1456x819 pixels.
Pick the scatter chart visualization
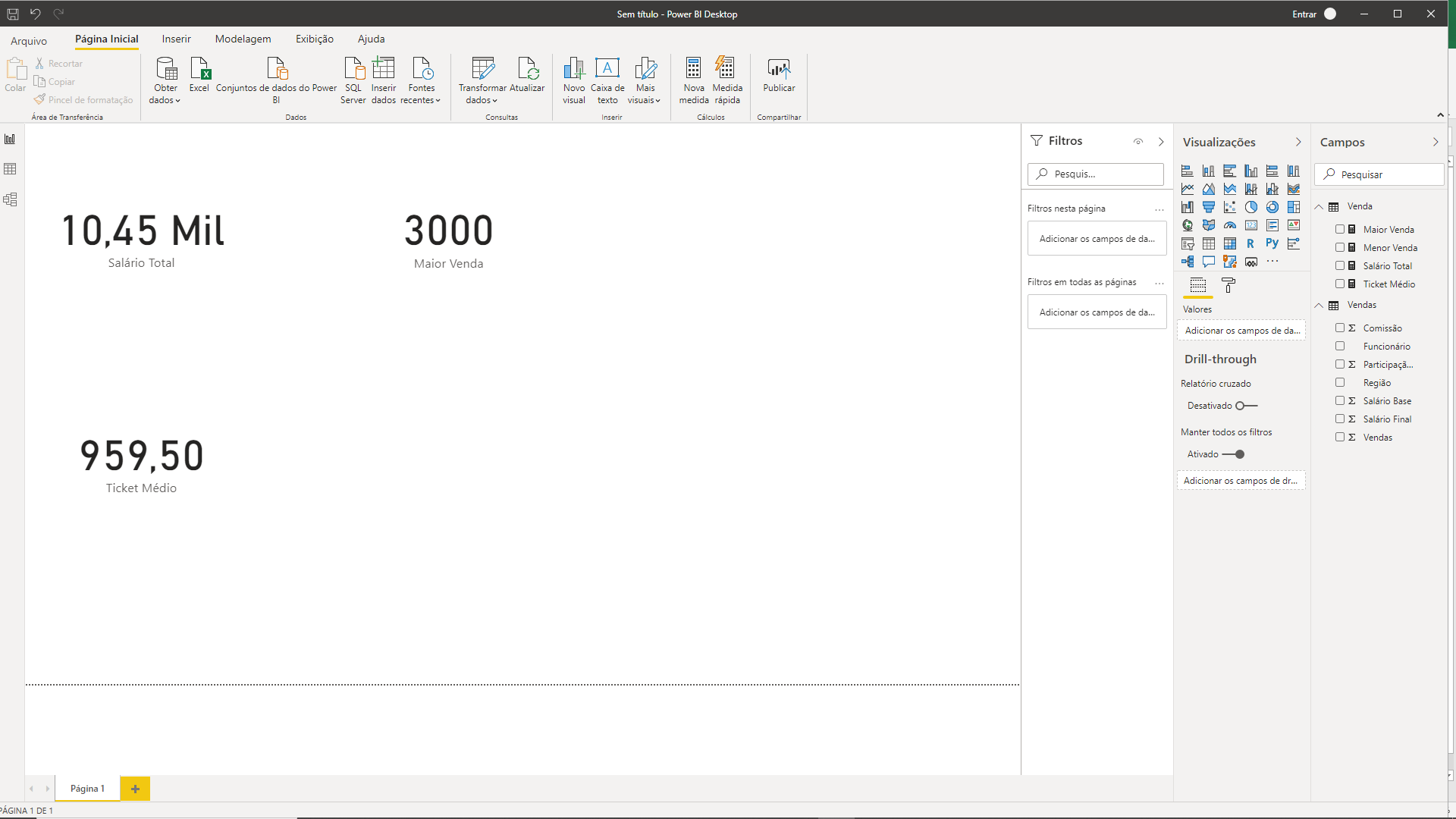(x=1230, y=207)
